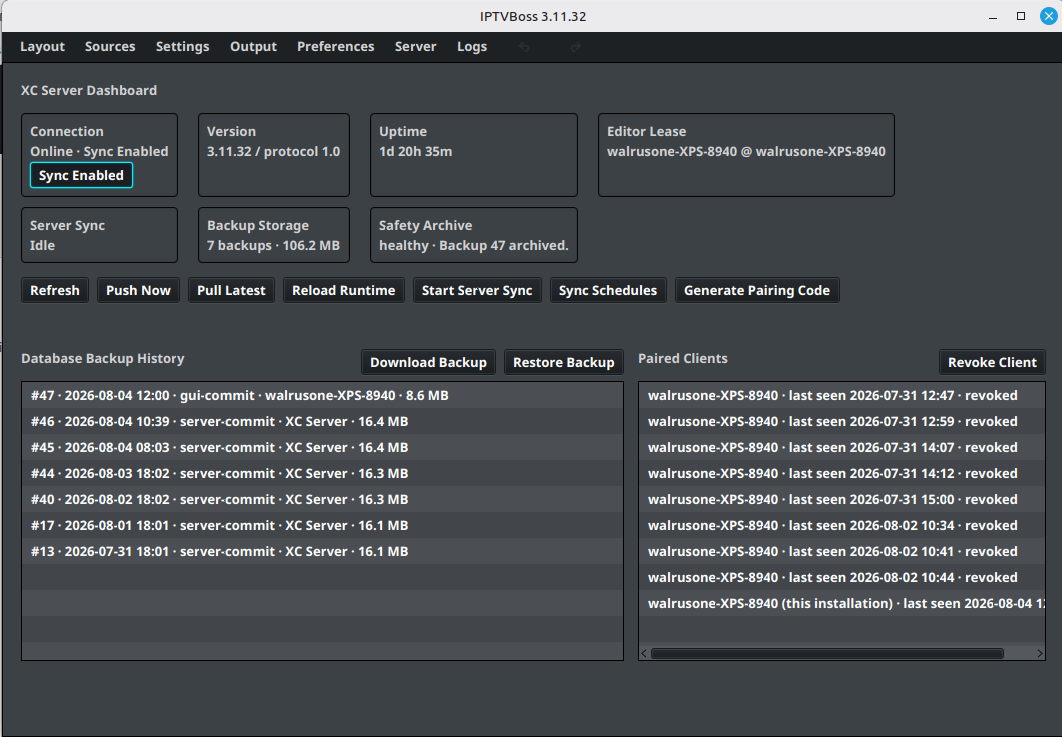Open the Output menu
The height and width of the screenshot is (737, 1062).
[253, 47]
